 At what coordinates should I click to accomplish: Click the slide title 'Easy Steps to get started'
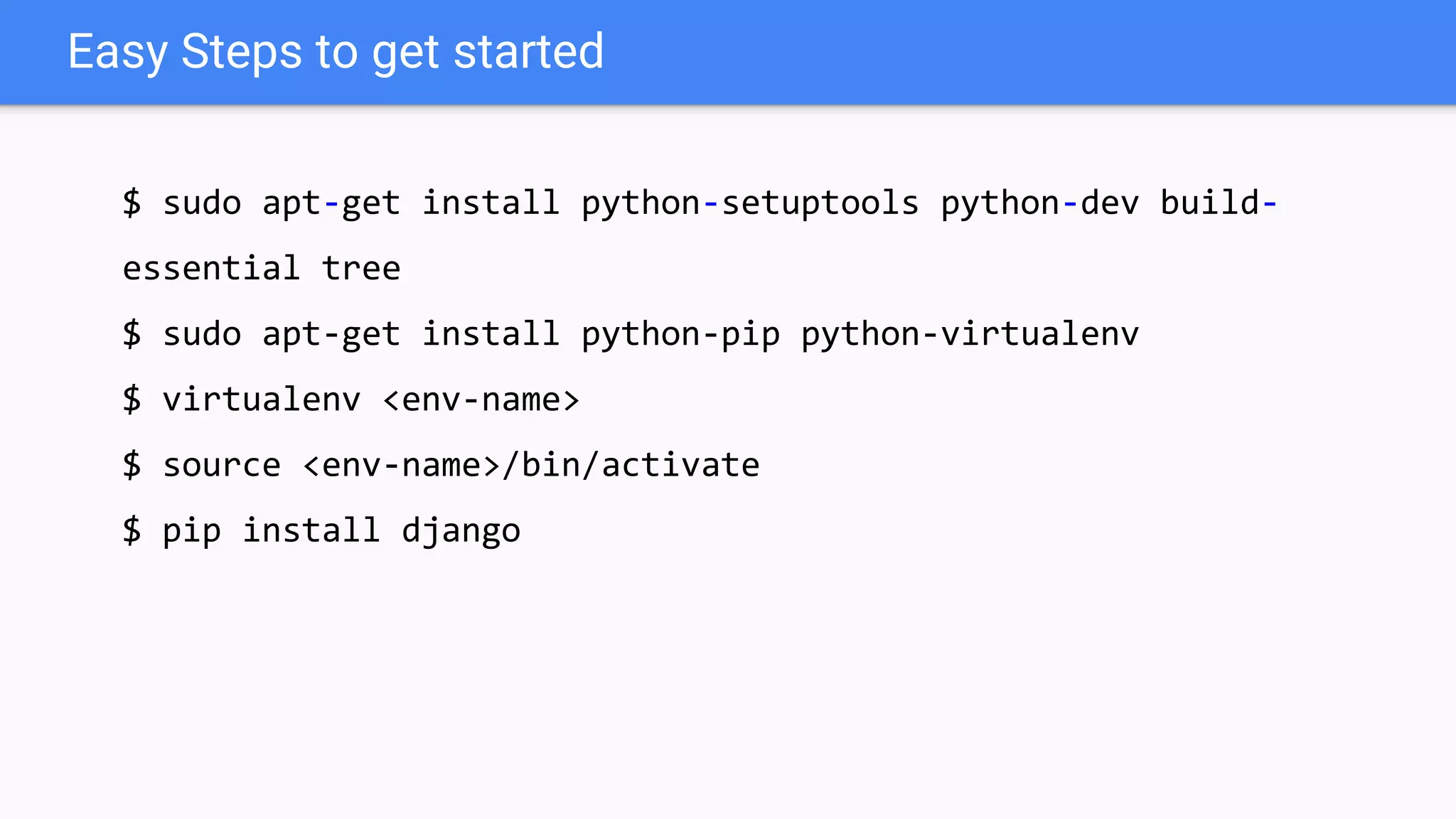tap(336, 52)
